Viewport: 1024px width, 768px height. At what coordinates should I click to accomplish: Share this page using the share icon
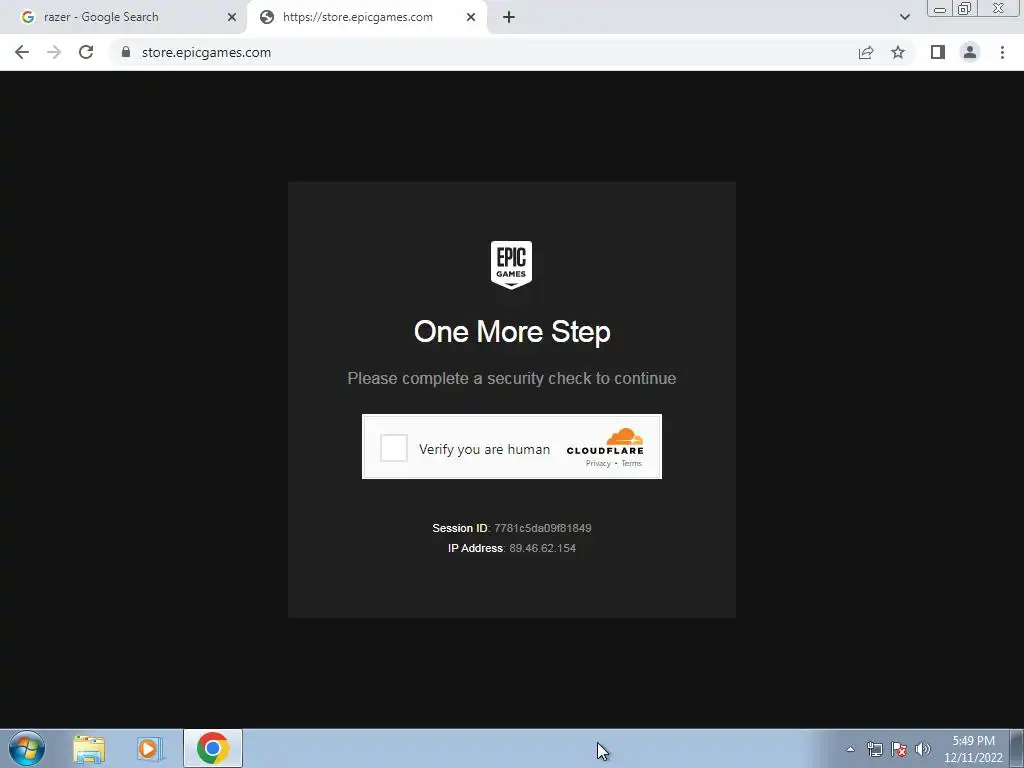pos(866,52)
